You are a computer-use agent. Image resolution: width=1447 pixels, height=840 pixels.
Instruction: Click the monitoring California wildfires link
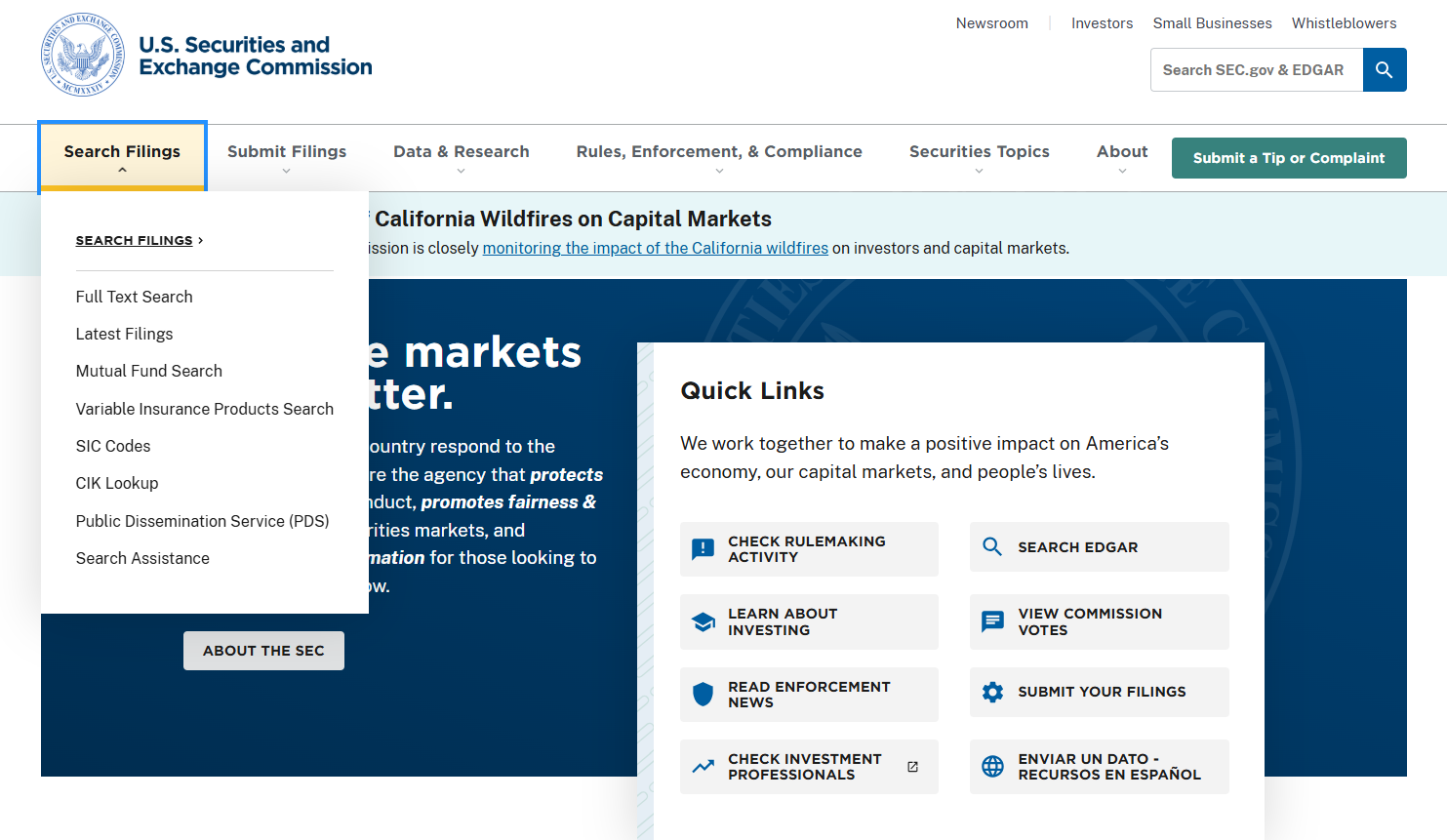[x=655, y=248]
